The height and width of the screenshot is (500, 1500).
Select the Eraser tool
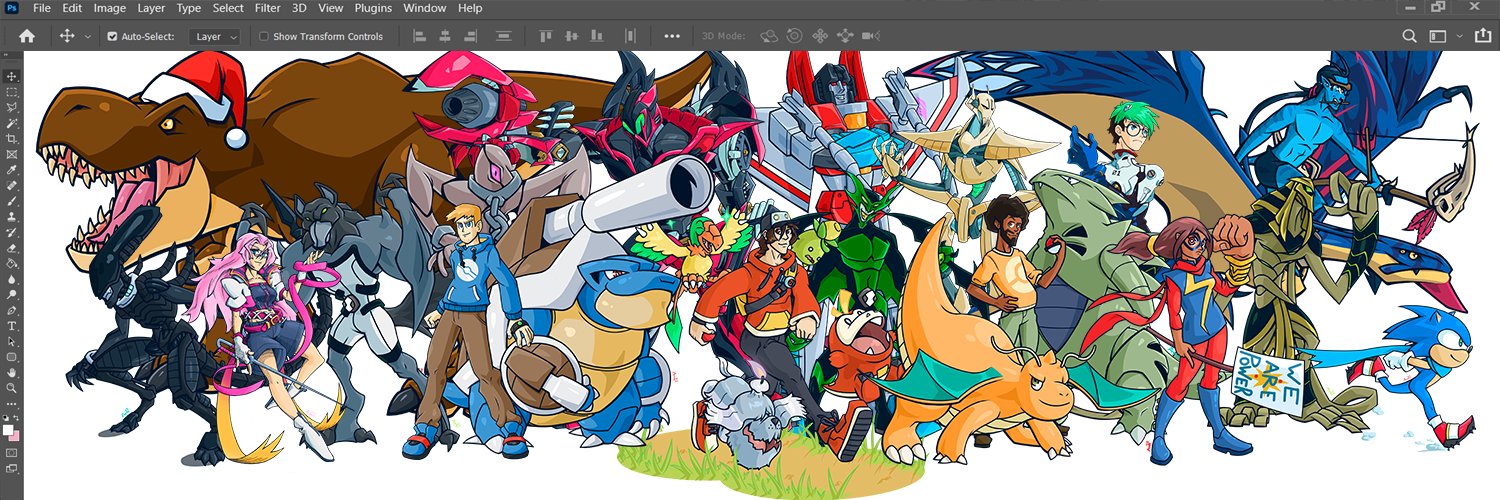(x=12, y=248)
